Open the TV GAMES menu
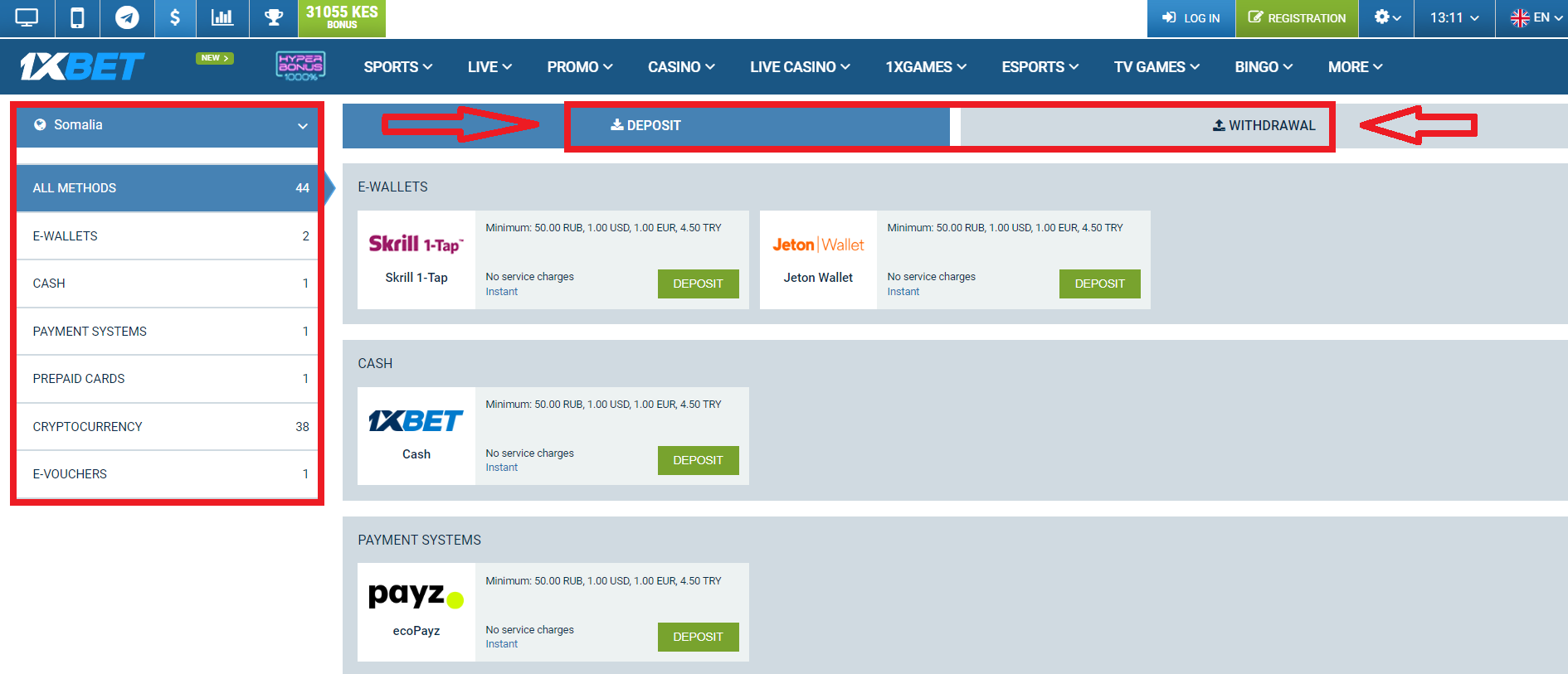 1157,67
